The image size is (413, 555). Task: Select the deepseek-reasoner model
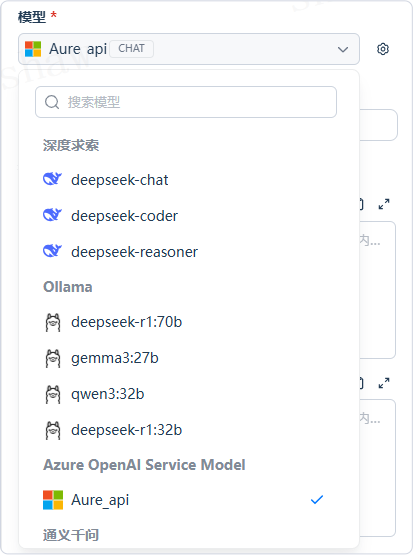point(189,252)
